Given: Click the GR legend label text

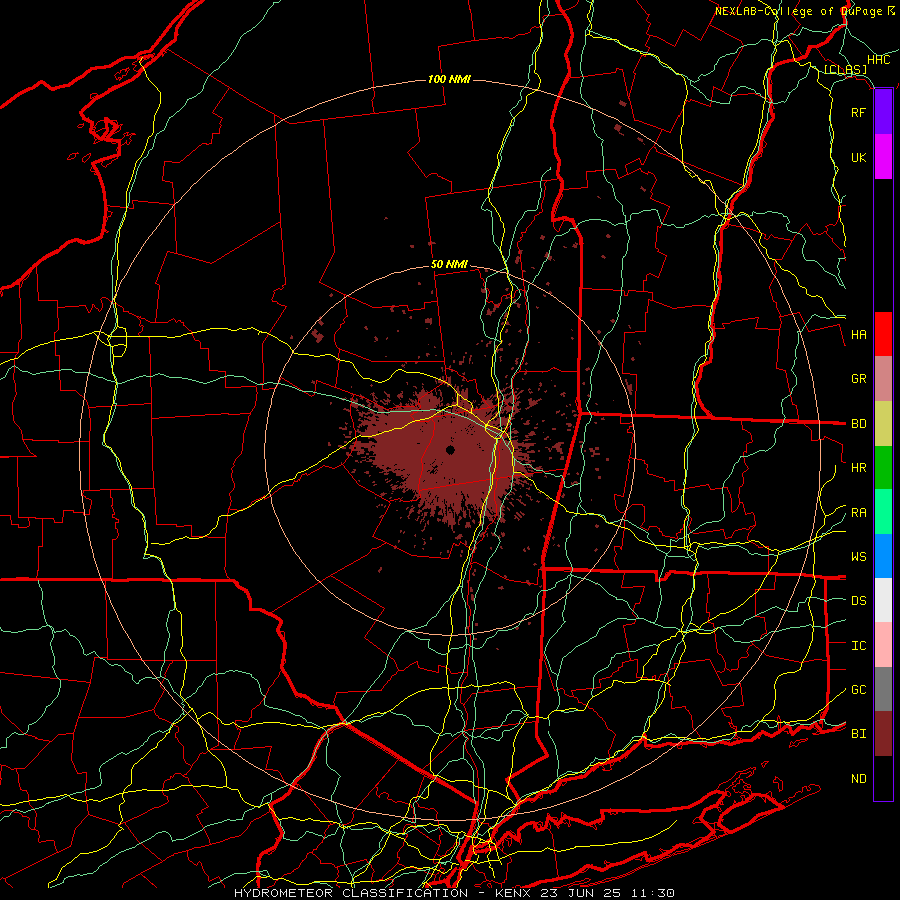Looking at the screenshot, I should (858, 379).
